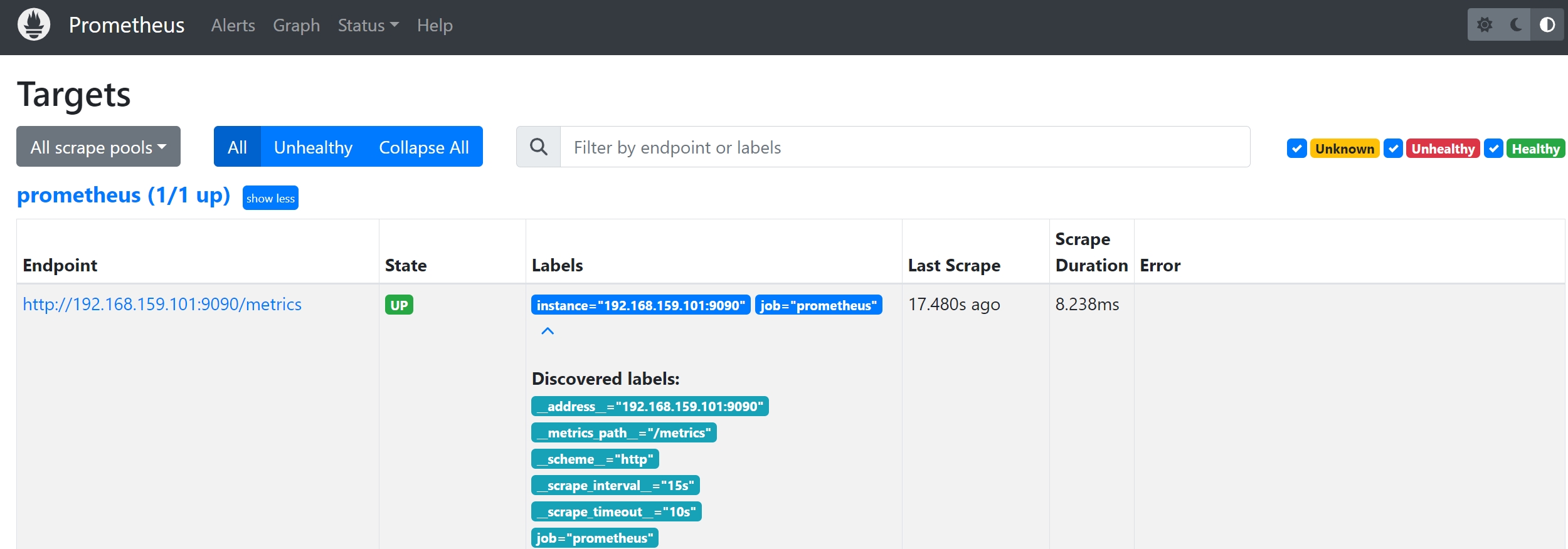Switch to light theme sun icon
Viewport: 1568px width, 549px height.
point(1484,25)
